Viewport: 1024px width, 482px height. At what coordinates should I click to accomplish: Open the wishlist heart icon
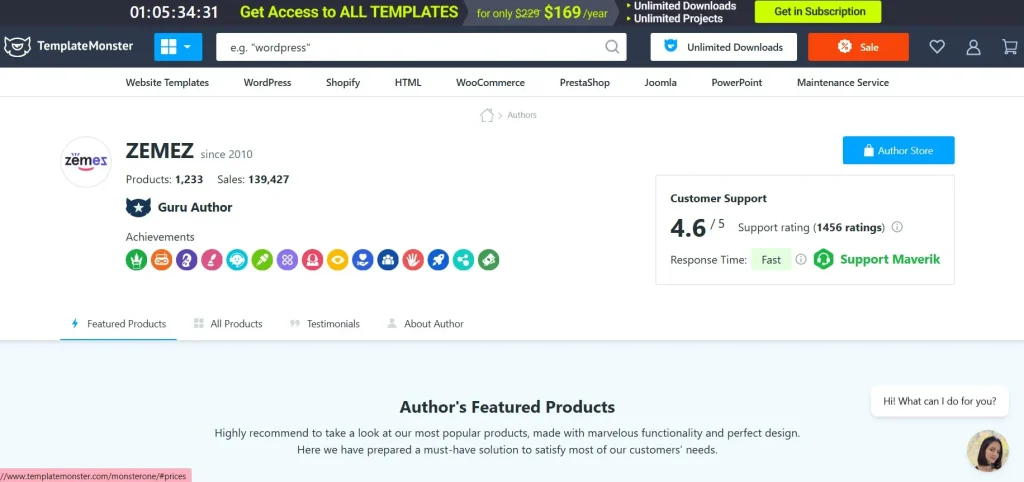tap(937, 47)
